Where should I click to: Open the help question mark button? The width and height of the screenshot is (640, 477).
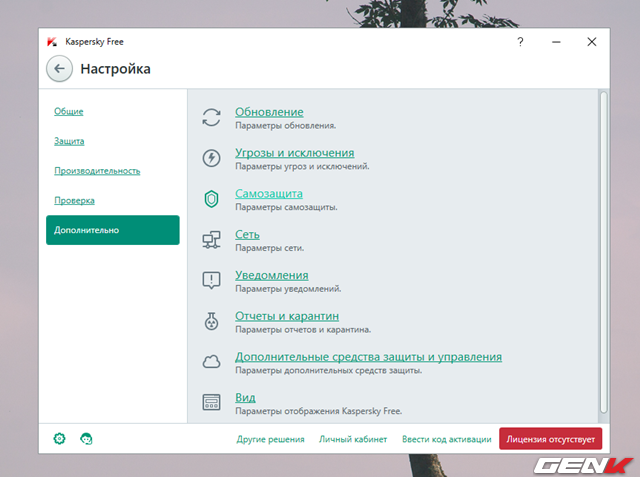(520, 42)
